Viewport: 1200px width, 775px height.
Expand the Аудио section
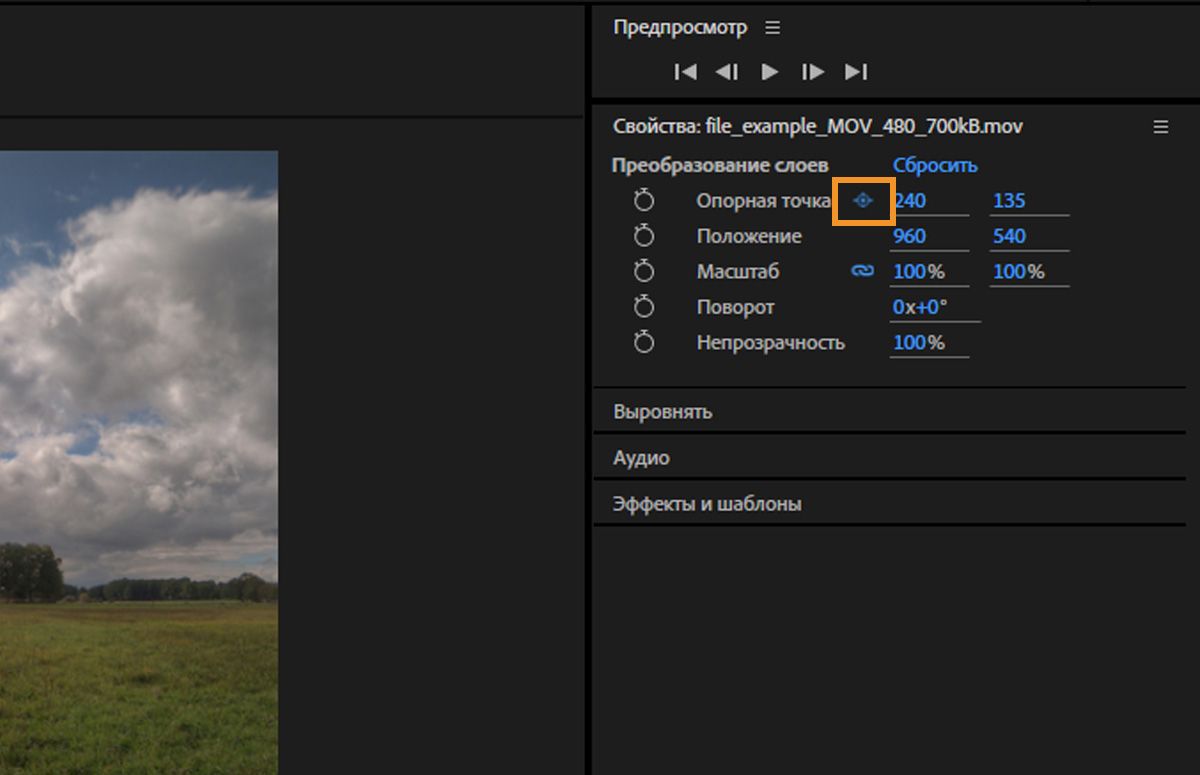889,457
